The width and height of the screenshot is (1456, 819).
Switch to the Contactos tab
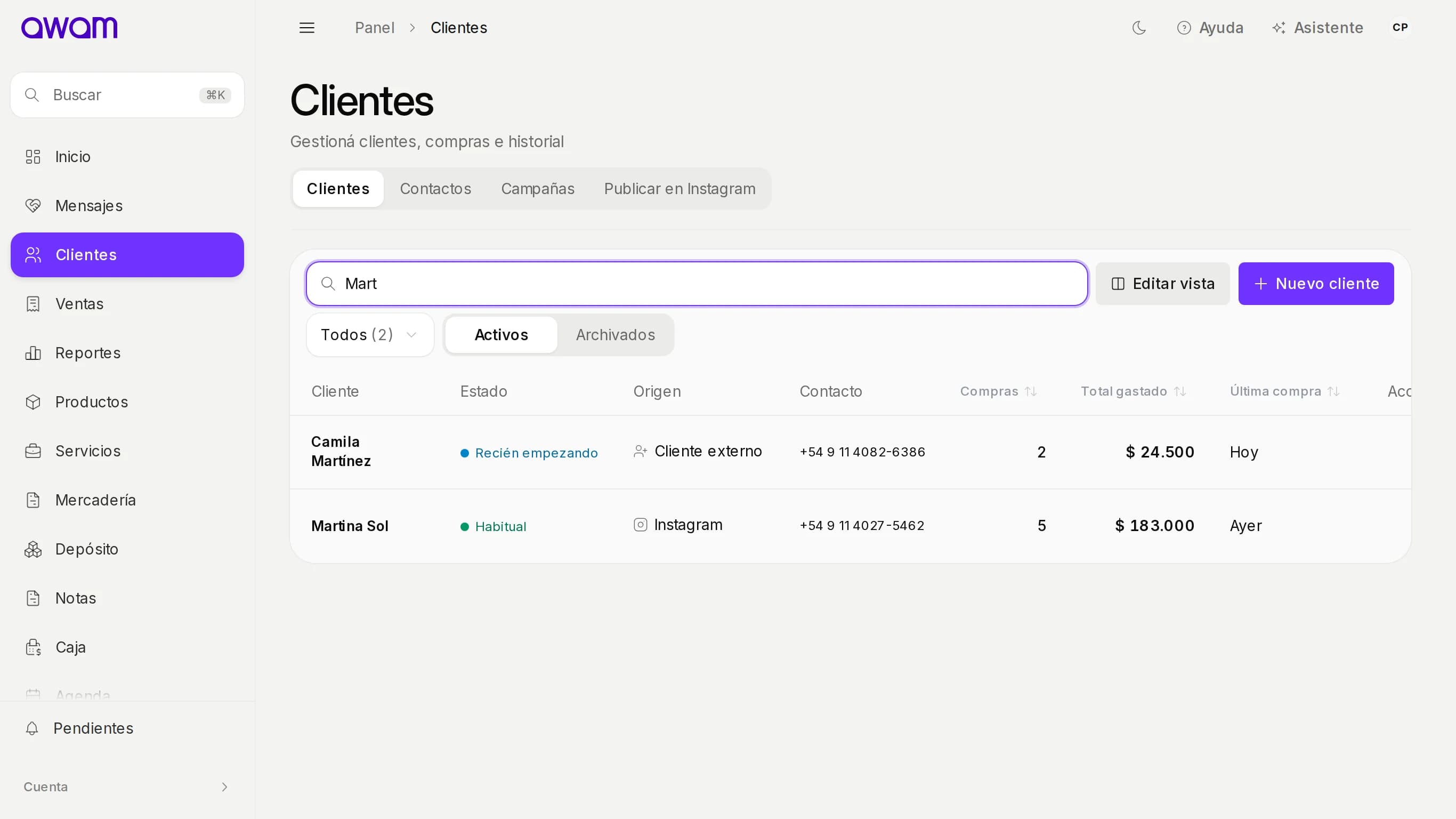point(435,189)
